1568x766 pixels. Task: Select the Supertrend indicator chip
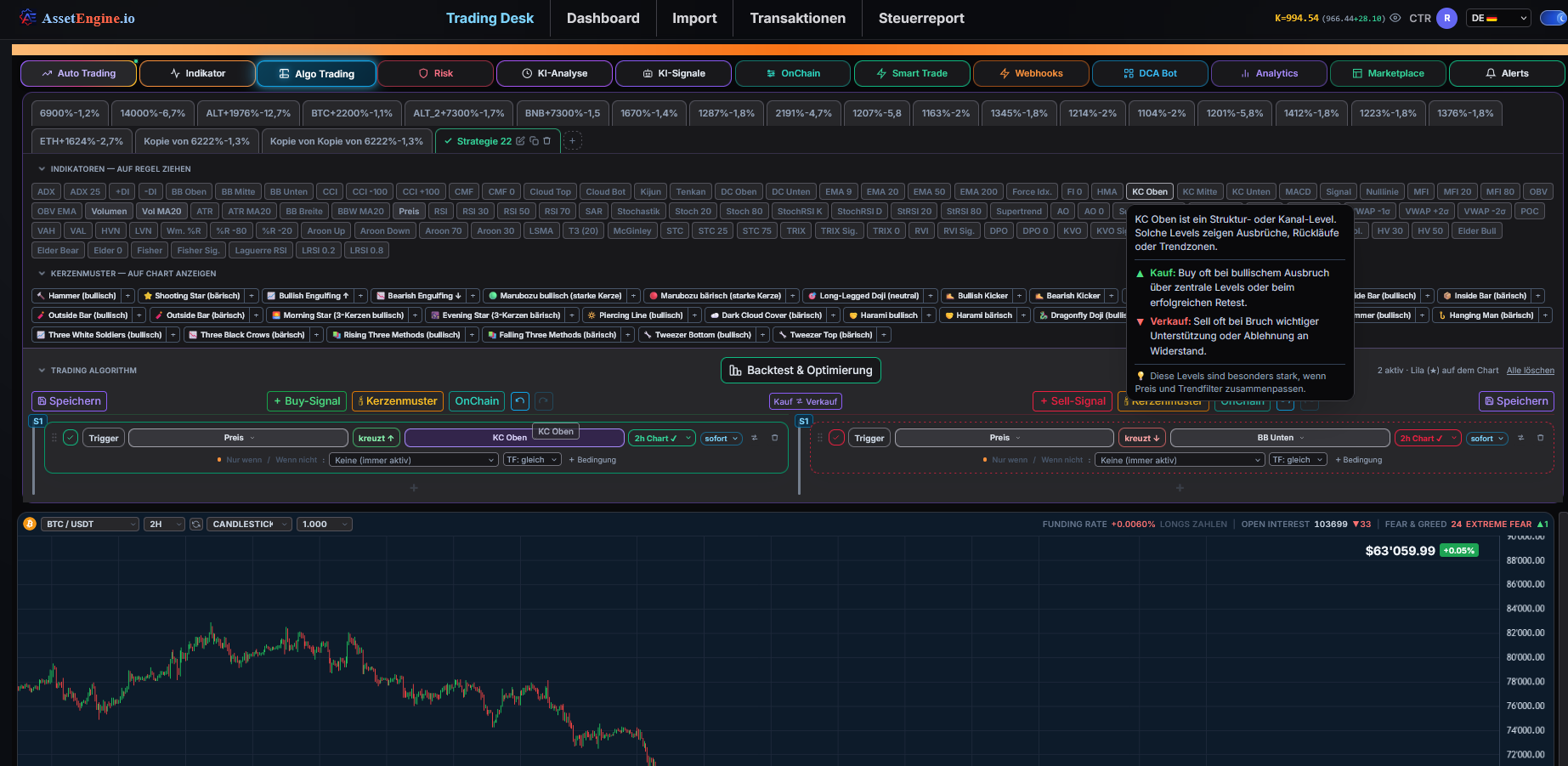tap(1019, 212)
